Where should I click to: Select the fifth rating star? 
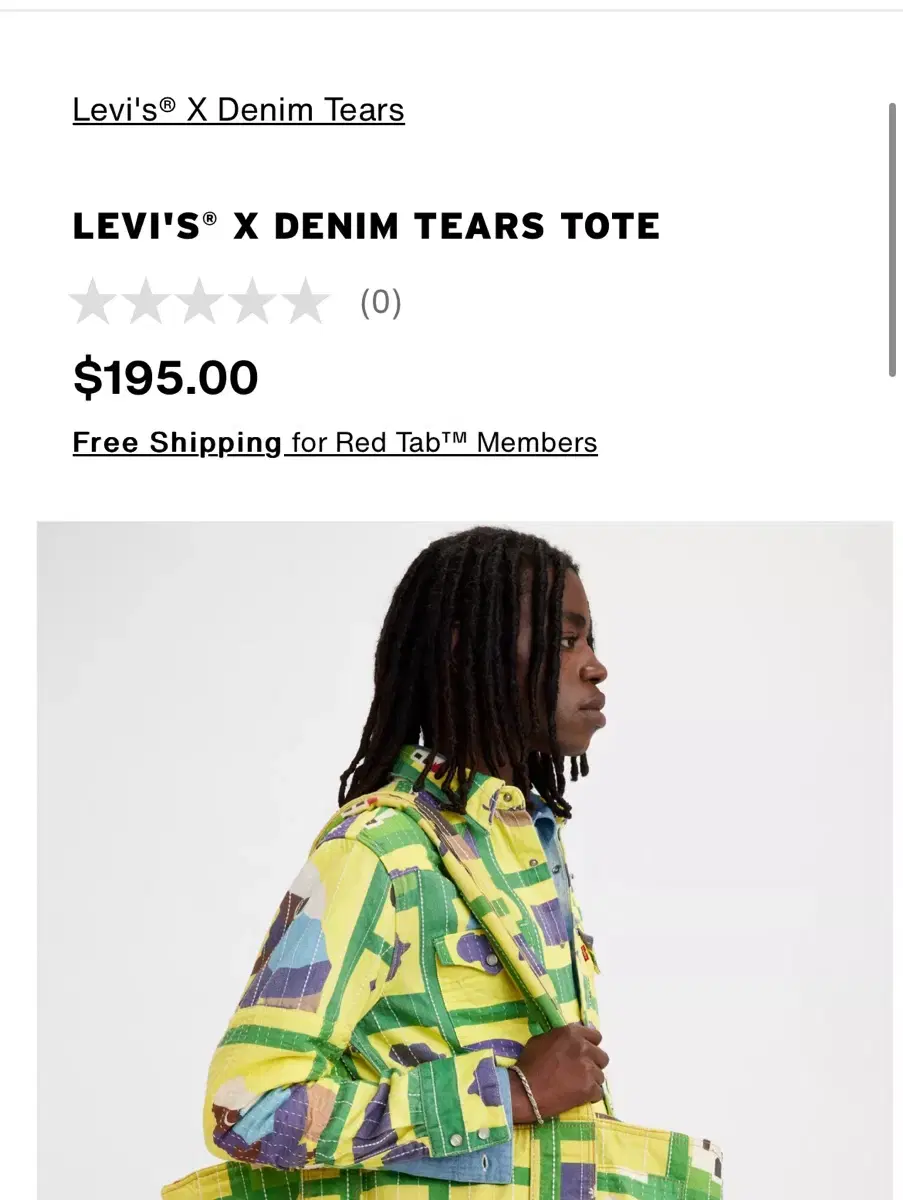(x=306, y=301)
